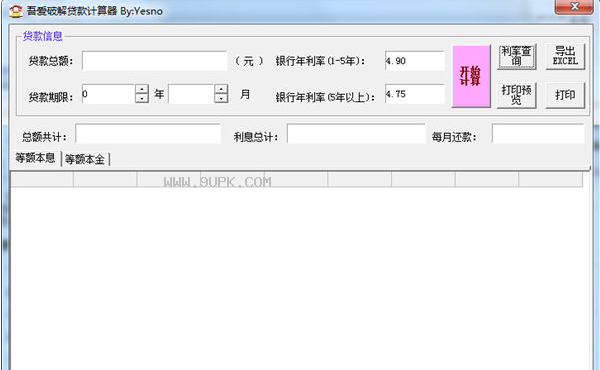The image size is (600, 370).
Task: Increase loan term months with up arrow
Action: [x=221, y=89]
